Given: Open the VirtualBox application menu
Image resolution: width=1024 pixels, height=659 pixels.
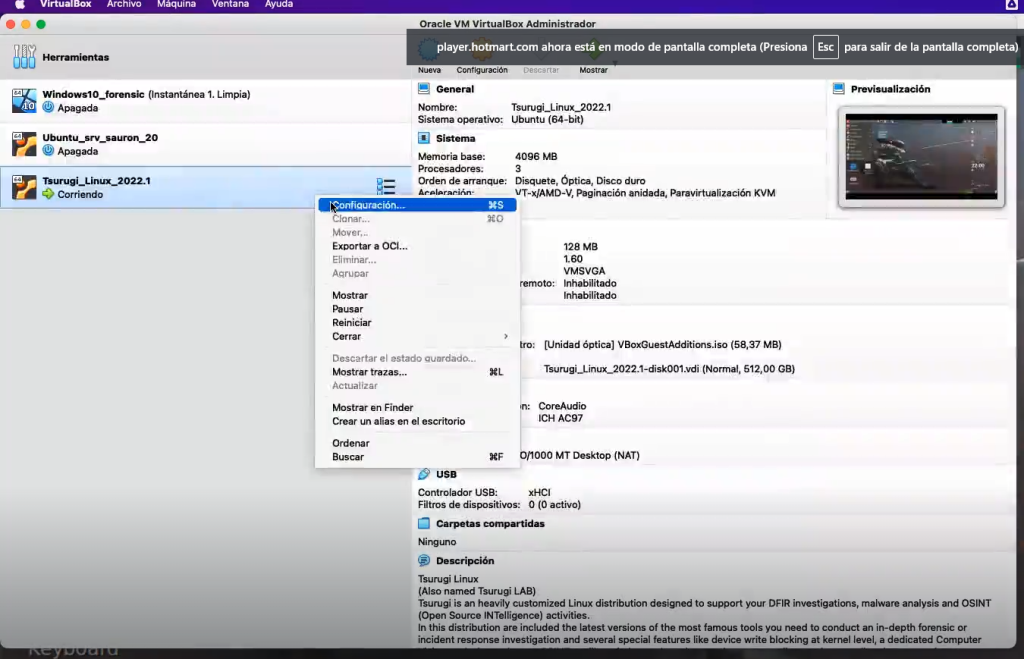Looking at the screenshot, I should click(x=66, y=5).
